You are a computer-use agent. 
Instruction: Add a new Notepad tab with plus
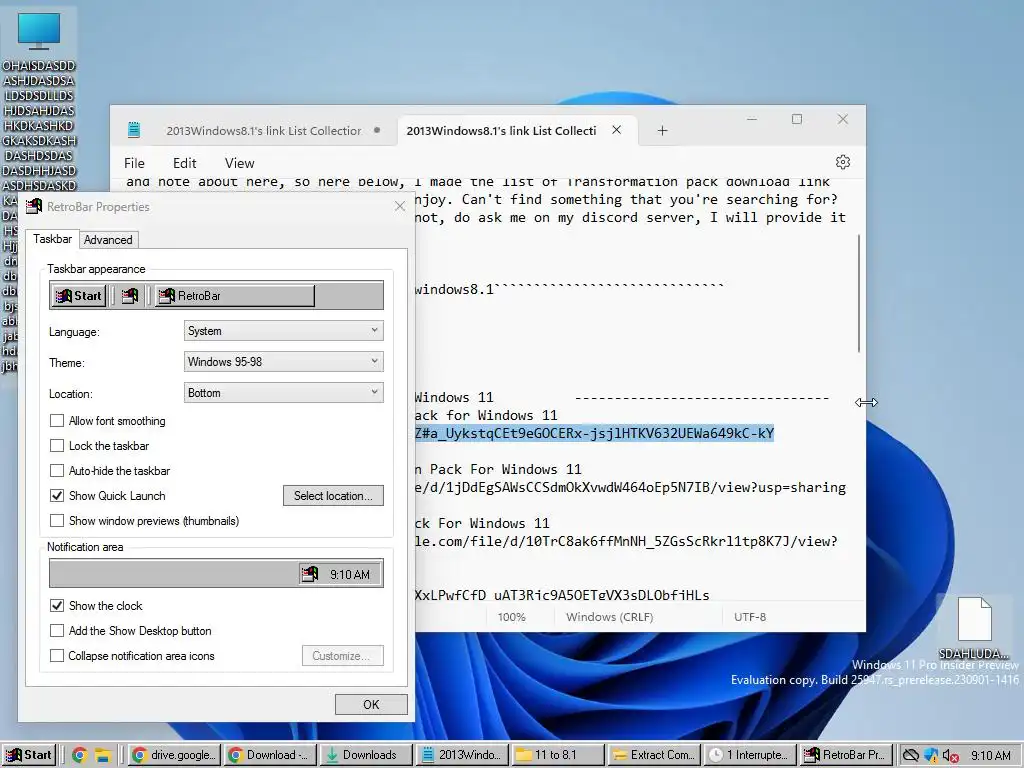662,131
